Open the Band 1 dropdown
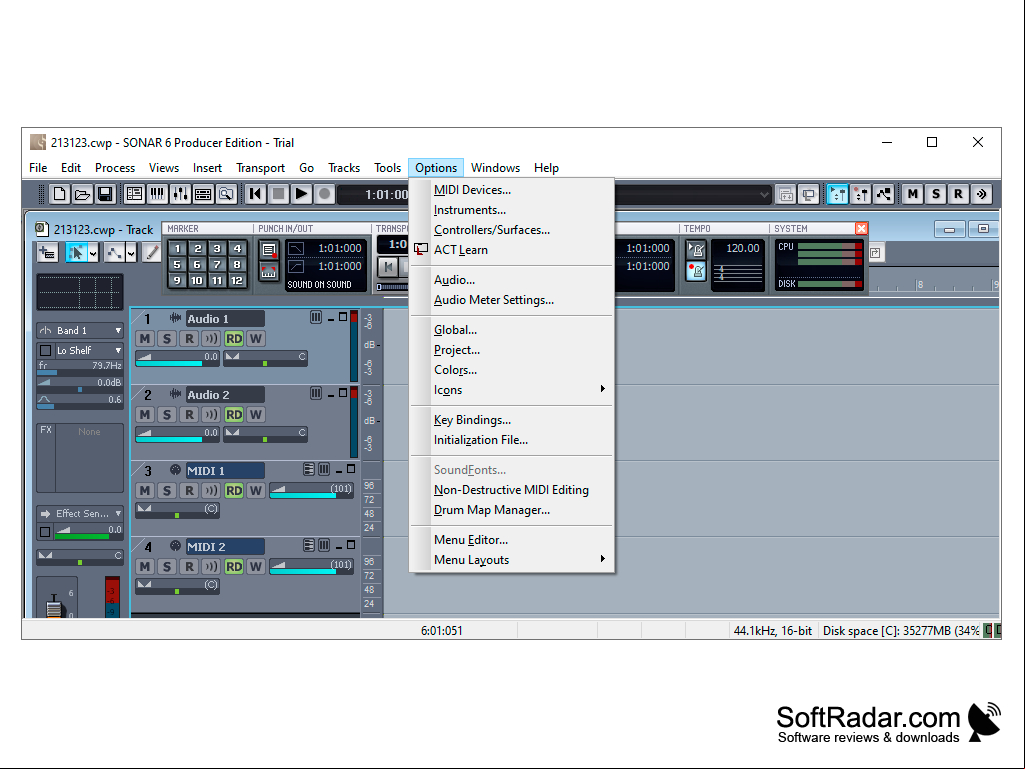This screenshot has width=1025, height=769. click(118, 331)
